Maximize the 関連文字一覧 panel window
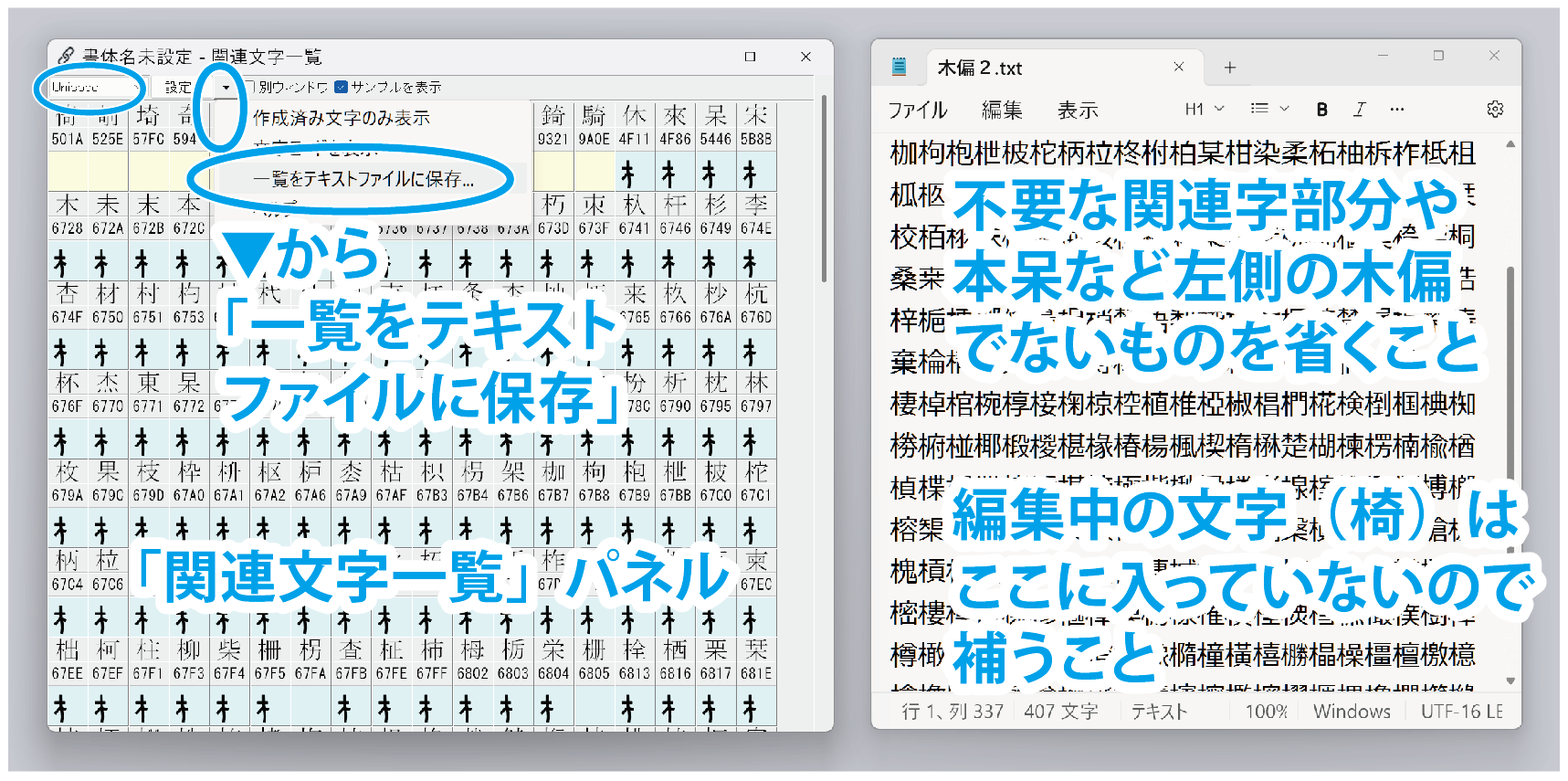Screen dimensions: 1568x781 tap(750, 57)
